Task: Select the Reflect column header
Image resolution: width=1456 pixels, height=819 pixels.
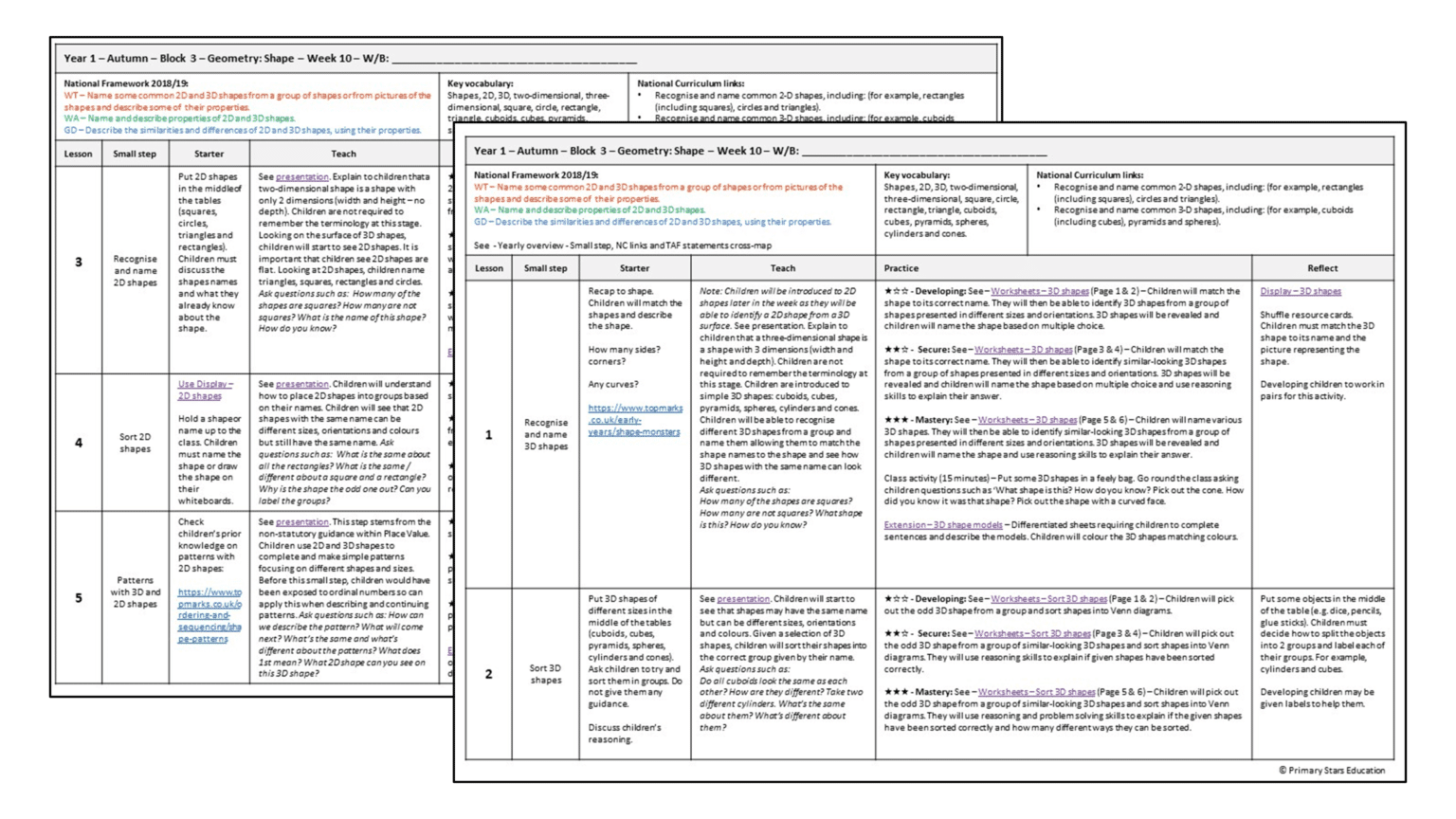Action: point(1322,268)
